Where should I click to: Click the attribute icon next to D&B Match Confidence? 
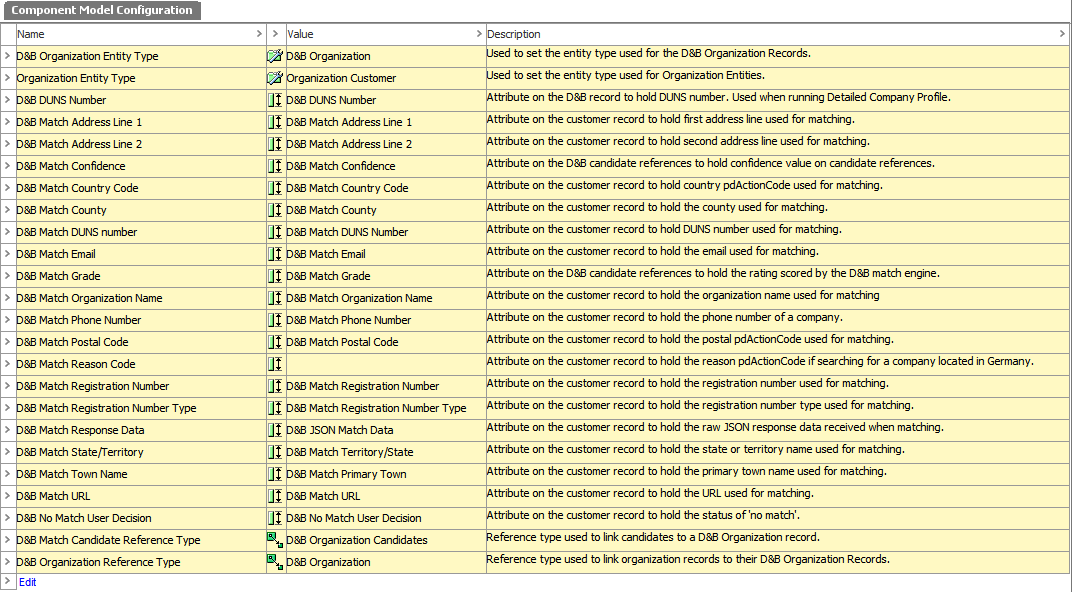(x=275, y=166)
